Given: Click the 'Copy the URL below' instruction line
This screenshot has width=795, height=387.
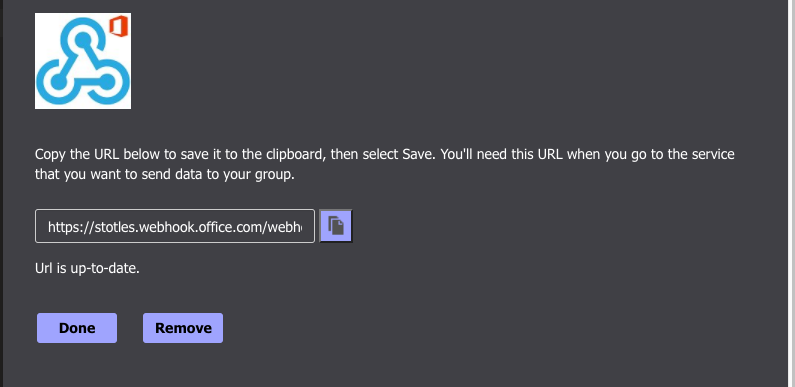Looking at the screenshot, I should click(384, 154).
